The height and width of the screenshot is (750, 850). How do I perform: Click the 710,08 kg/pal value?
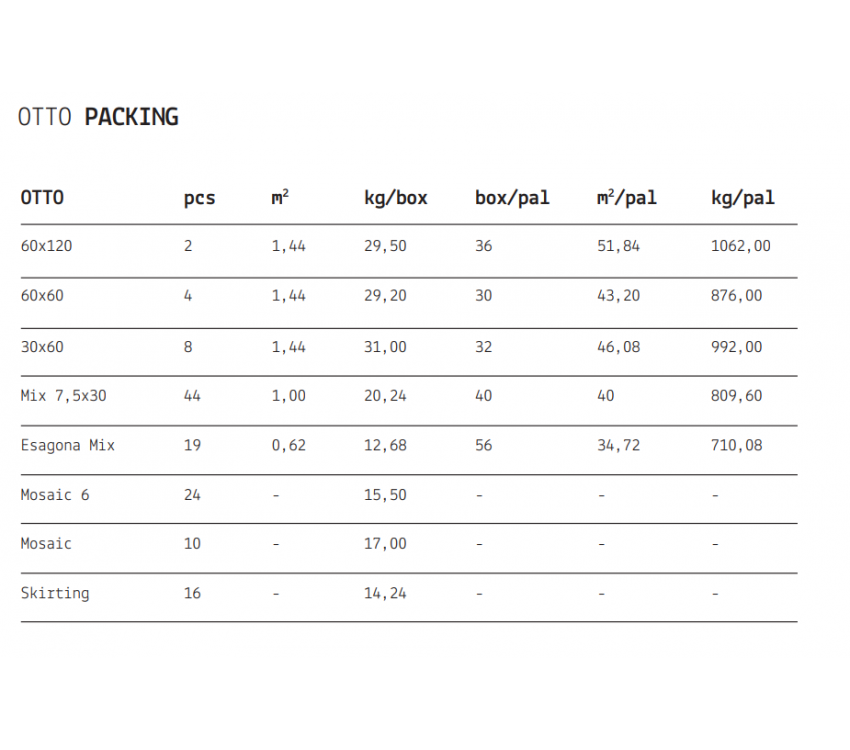pos(736,446)
